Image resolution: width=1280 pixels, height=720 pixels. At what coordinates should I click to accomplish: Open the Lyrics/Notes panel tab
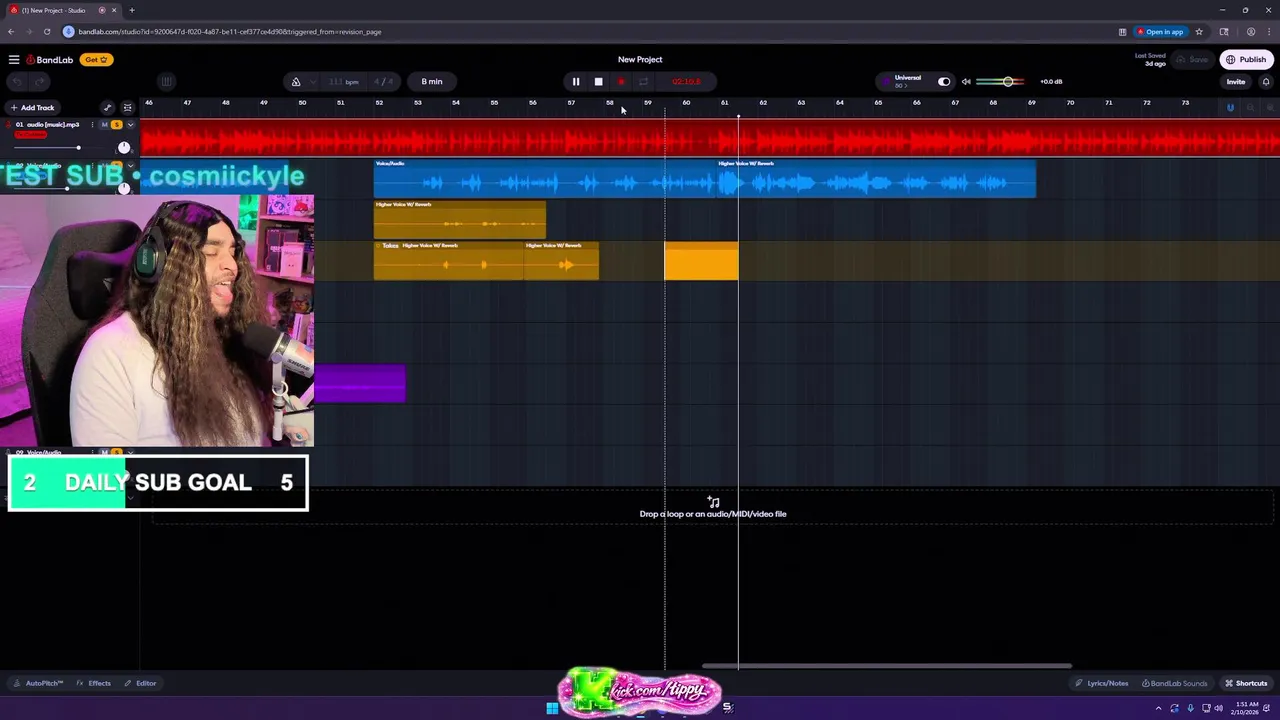click(x=1101, y=683)
